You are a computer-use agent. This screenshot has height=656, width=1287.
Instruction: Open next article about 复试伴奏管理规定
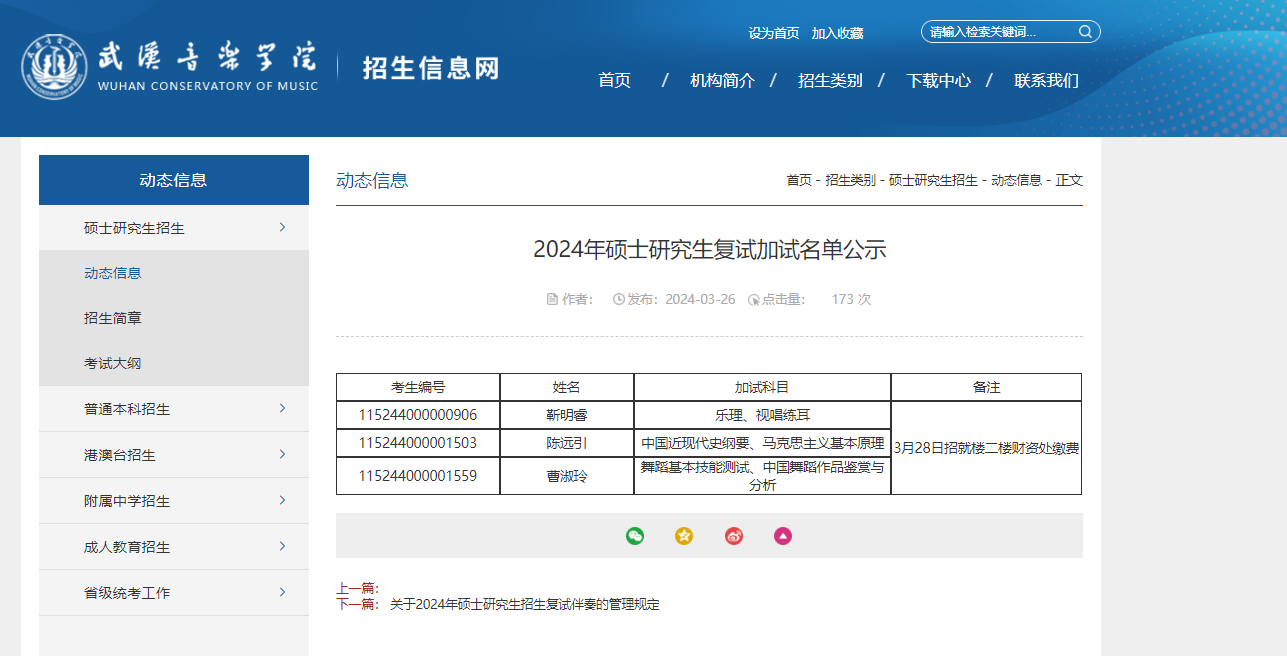[x=524, y=604]
